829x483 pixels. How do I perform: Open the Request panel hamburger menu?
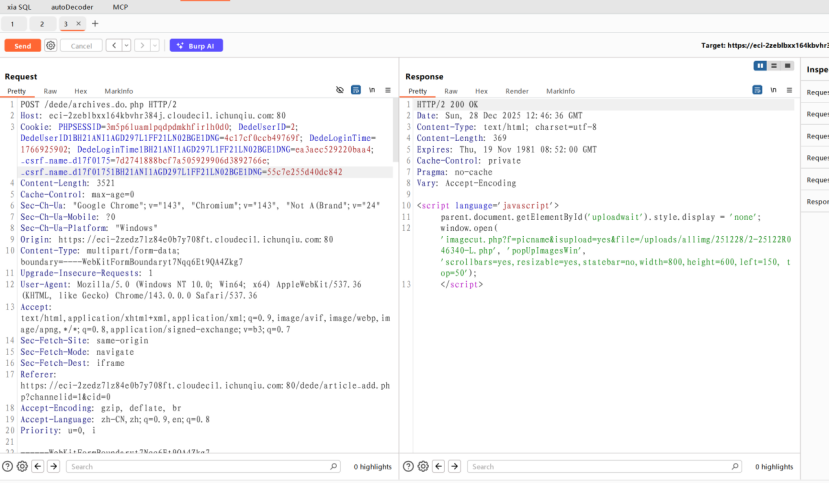(x=387, y=90)
